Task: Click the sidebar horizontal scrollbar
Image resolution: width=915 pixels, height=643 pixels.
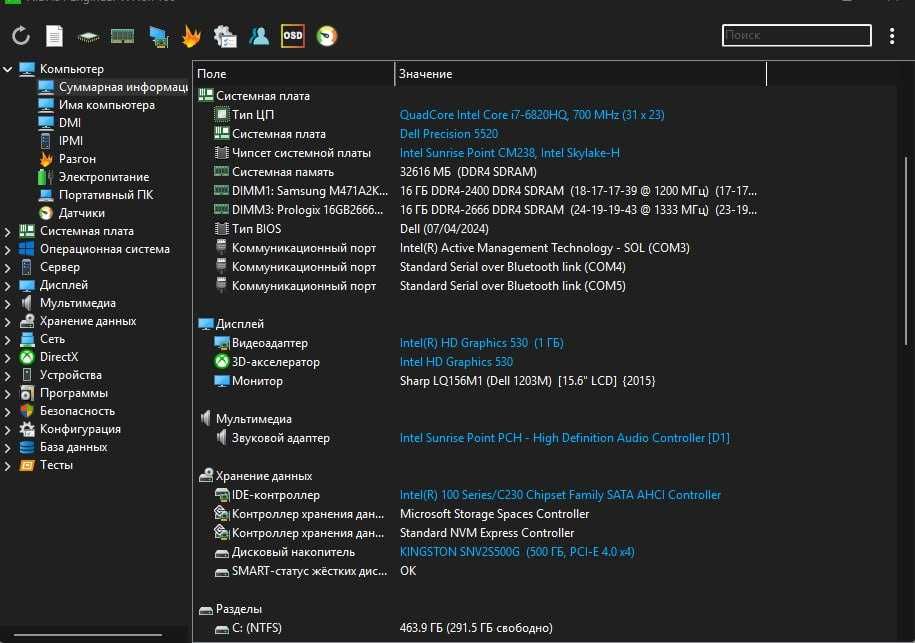Action: click(x=88, y=635)
